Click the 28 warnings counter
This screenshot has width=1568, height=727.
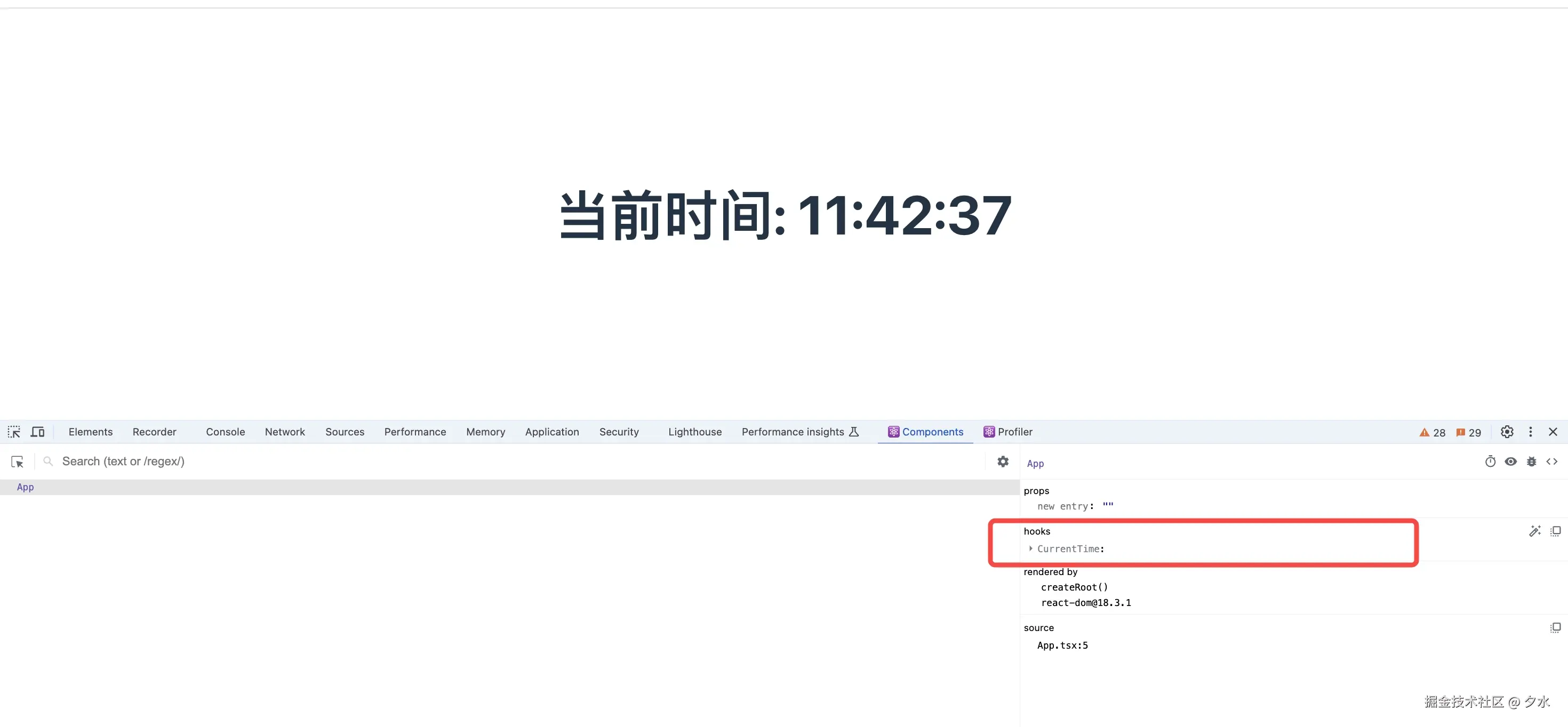(1432, 433)
